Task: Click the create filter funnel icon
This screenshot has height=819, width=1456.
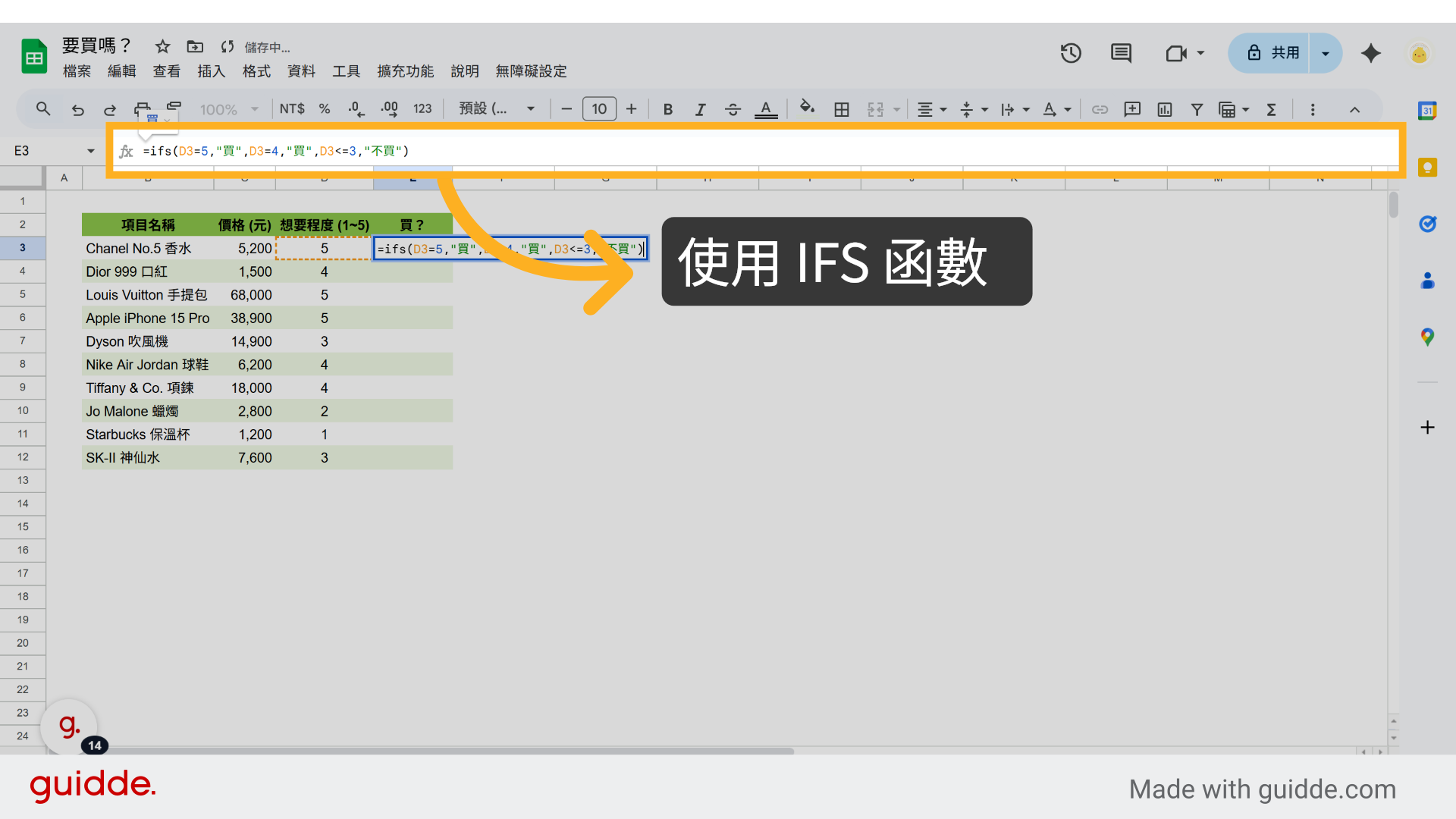Action: point(1196,109)
